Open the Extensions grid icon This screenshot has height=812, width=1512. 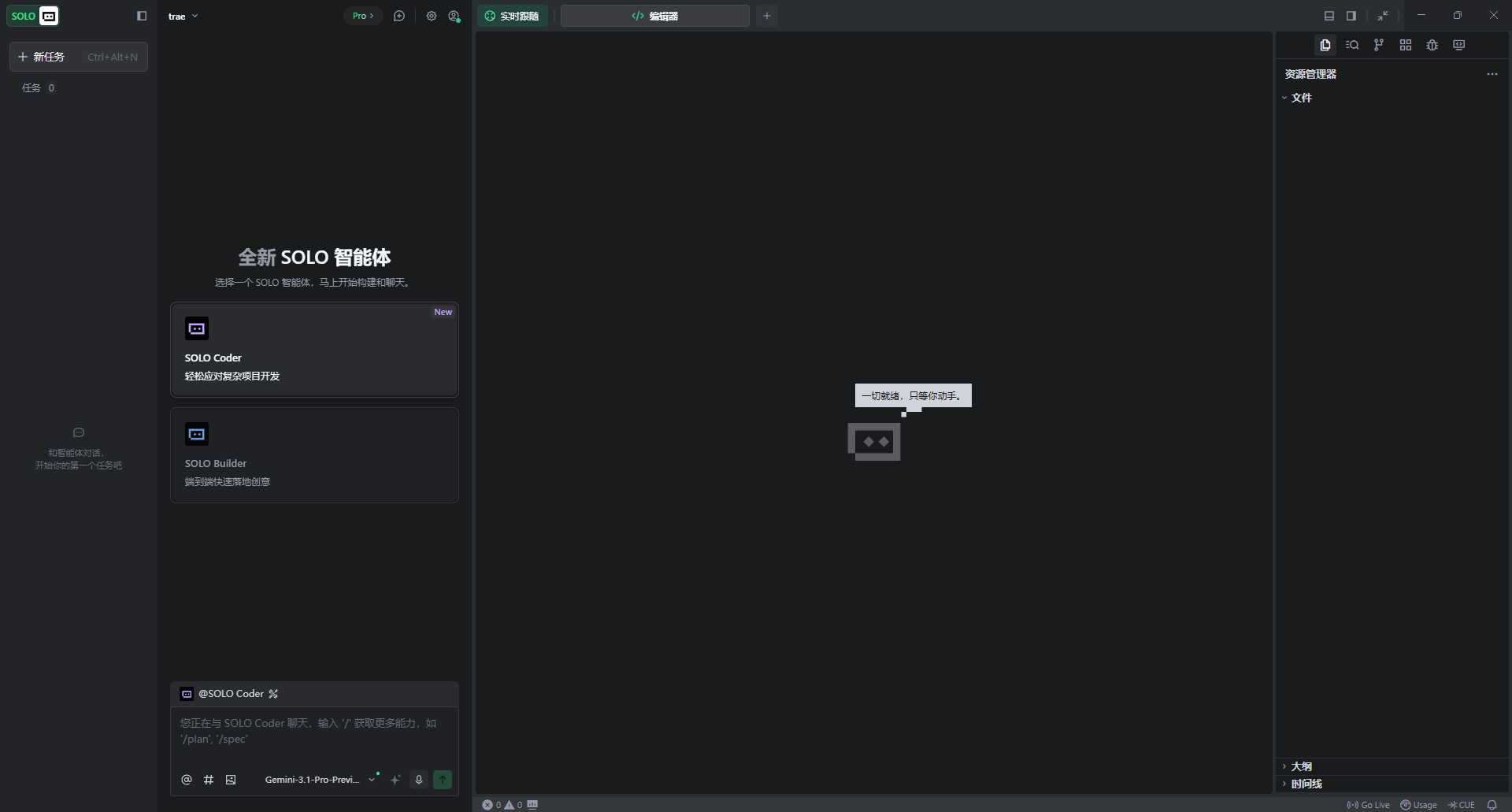click(1405, 45)
